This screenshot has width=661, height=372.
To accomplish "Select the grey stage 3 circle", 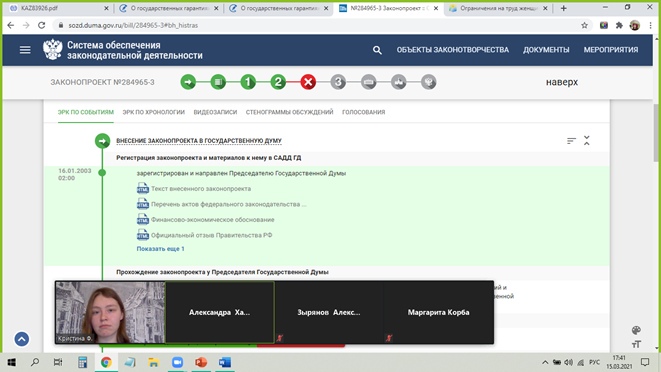I will pyautogui.click(x=338, y=82).
